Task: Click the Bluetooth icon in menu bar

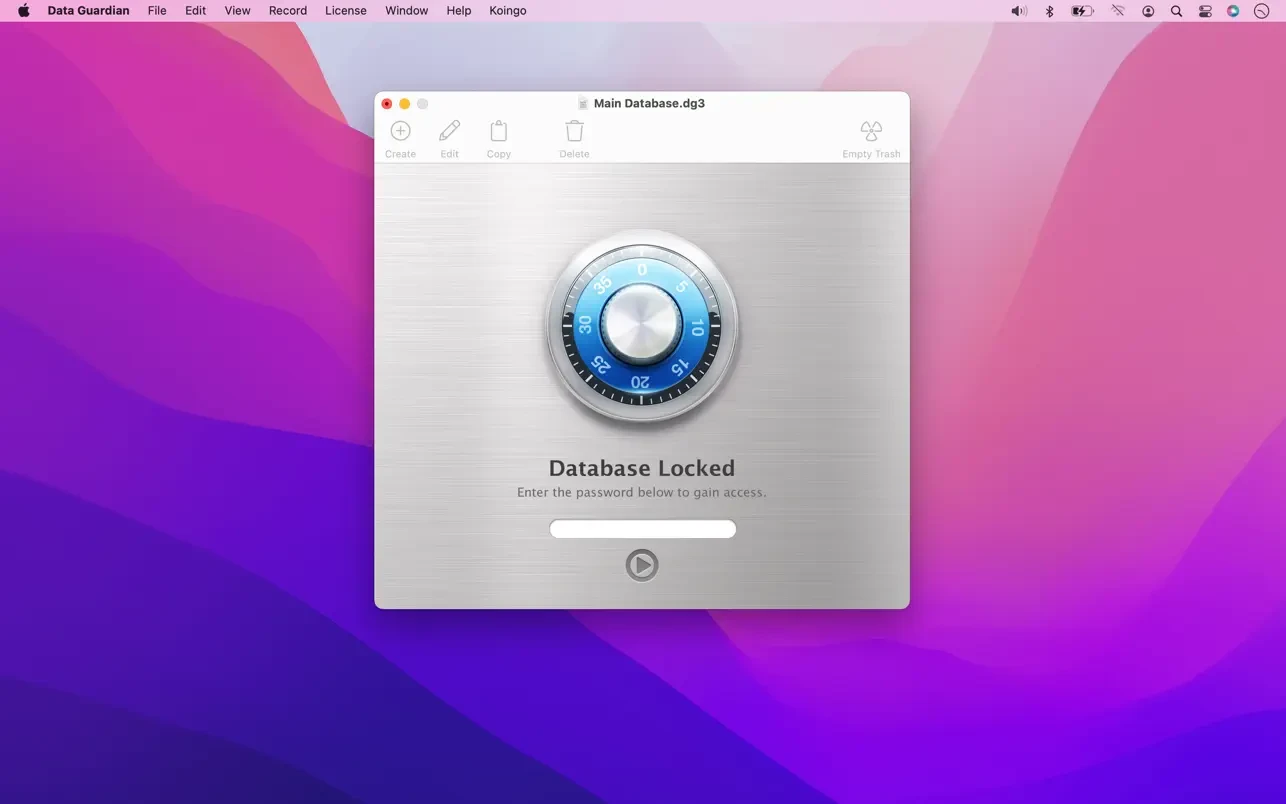Action: click(1049, 11)
